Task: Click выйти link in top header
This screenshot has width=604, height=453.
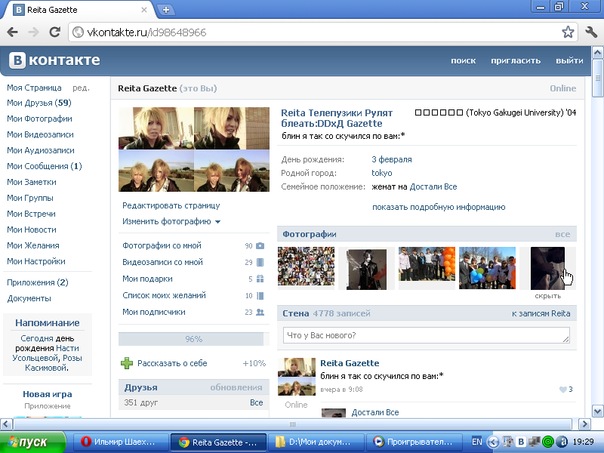Action: tap(569, 61)
